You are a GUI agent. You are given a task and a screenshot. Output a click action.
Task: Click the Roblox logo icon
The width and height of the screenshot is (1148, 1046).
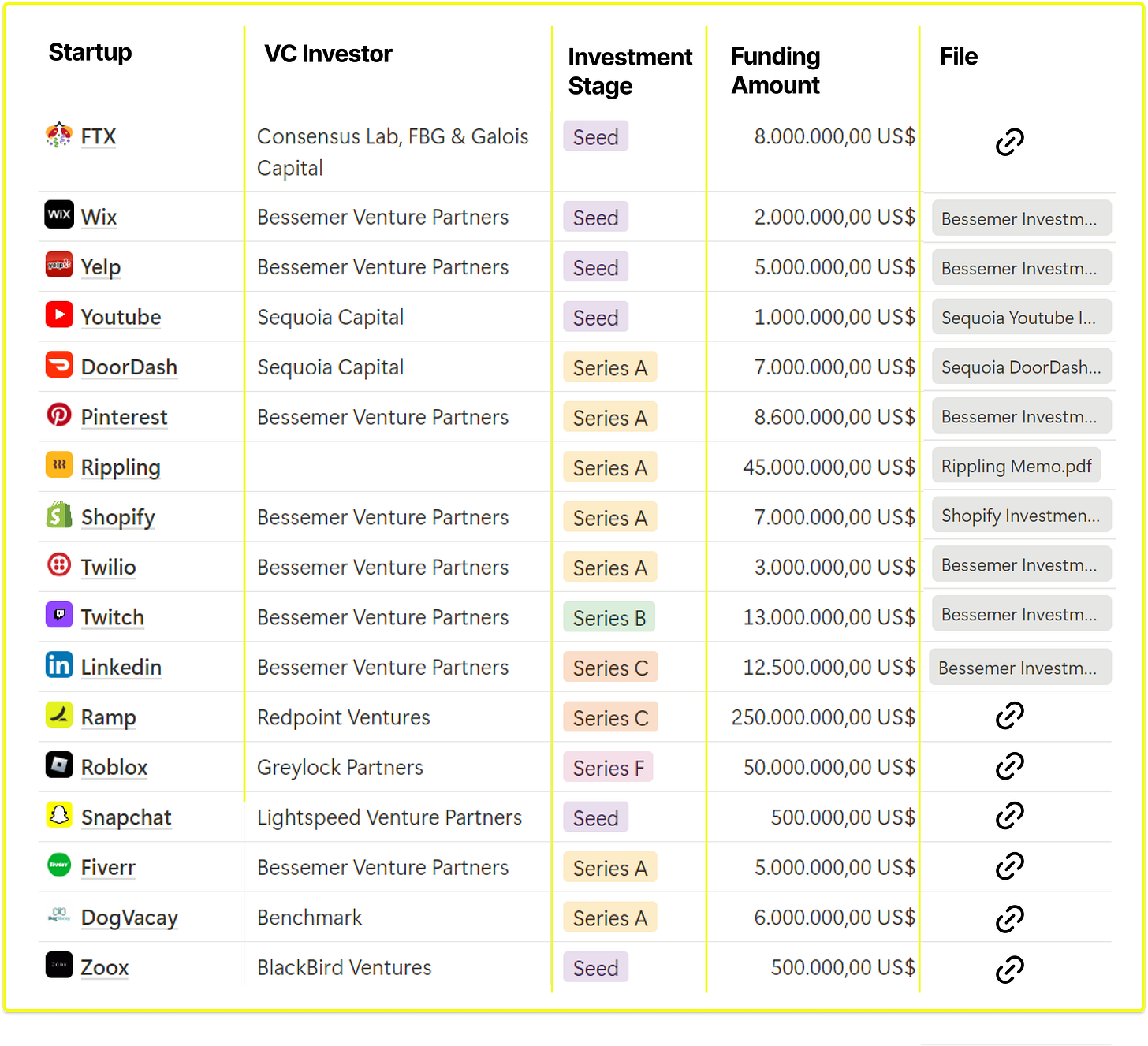pos(59,765)
